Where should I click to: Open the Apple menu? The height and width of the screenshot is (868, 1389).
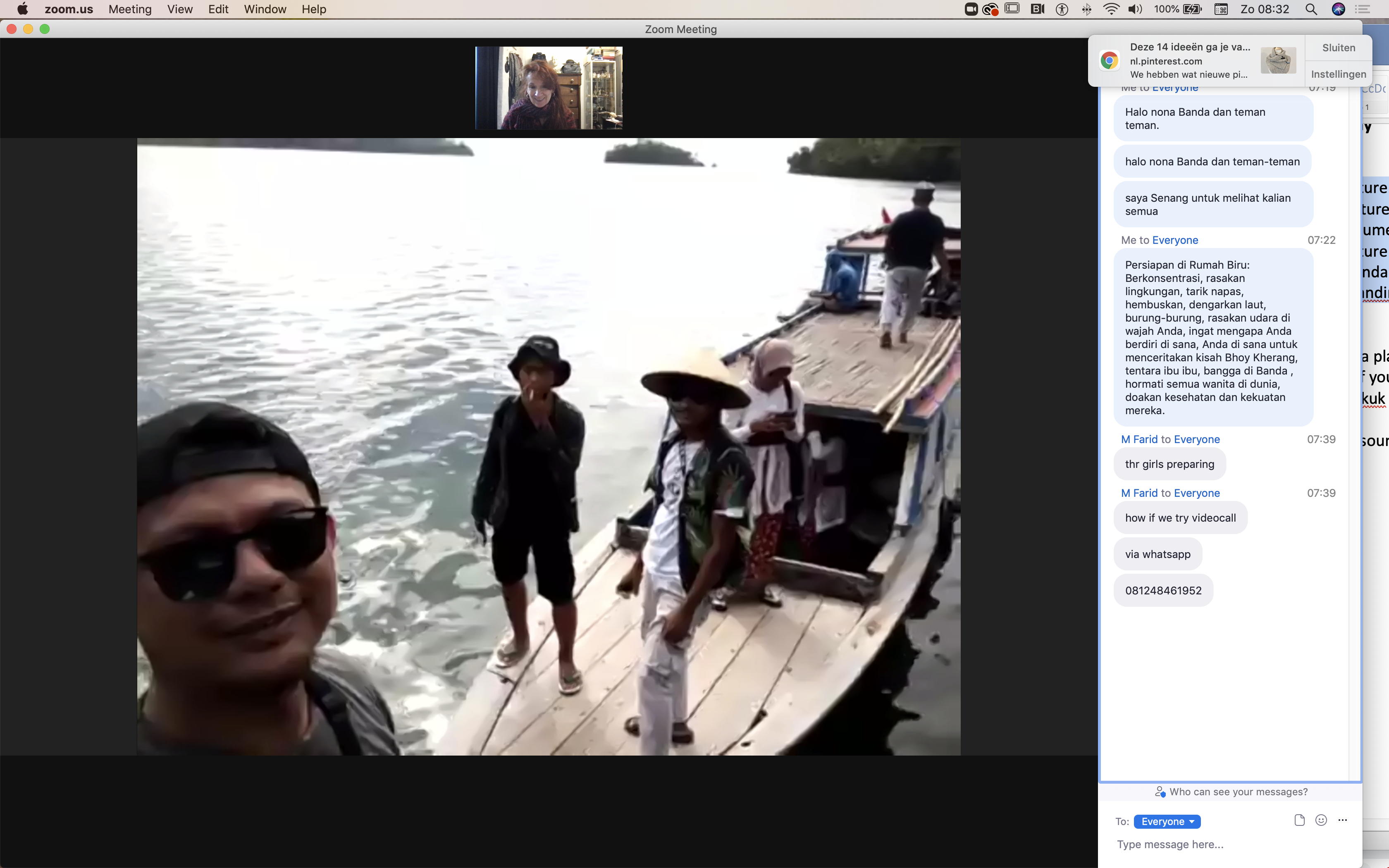[22, 9]
